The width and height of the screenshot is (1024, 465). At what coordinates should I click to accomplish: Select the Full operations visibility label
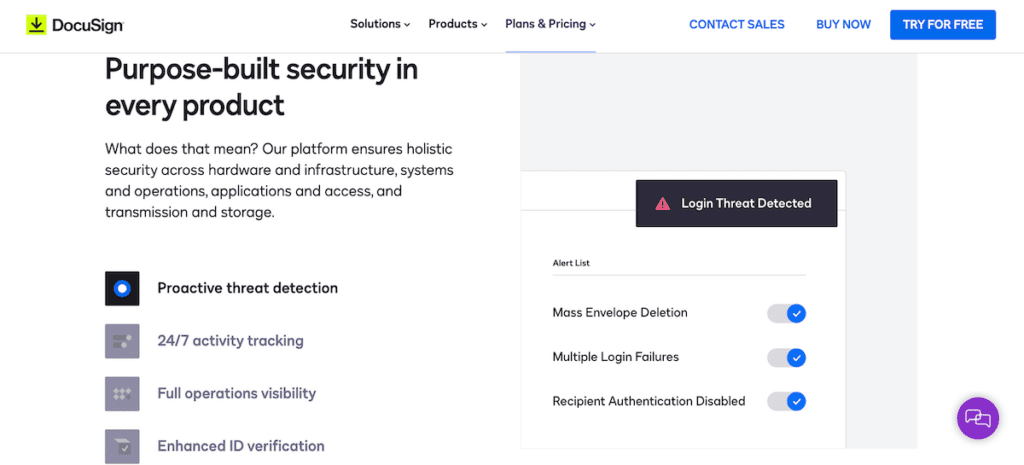pyautogui.click(x=236, y=394)
